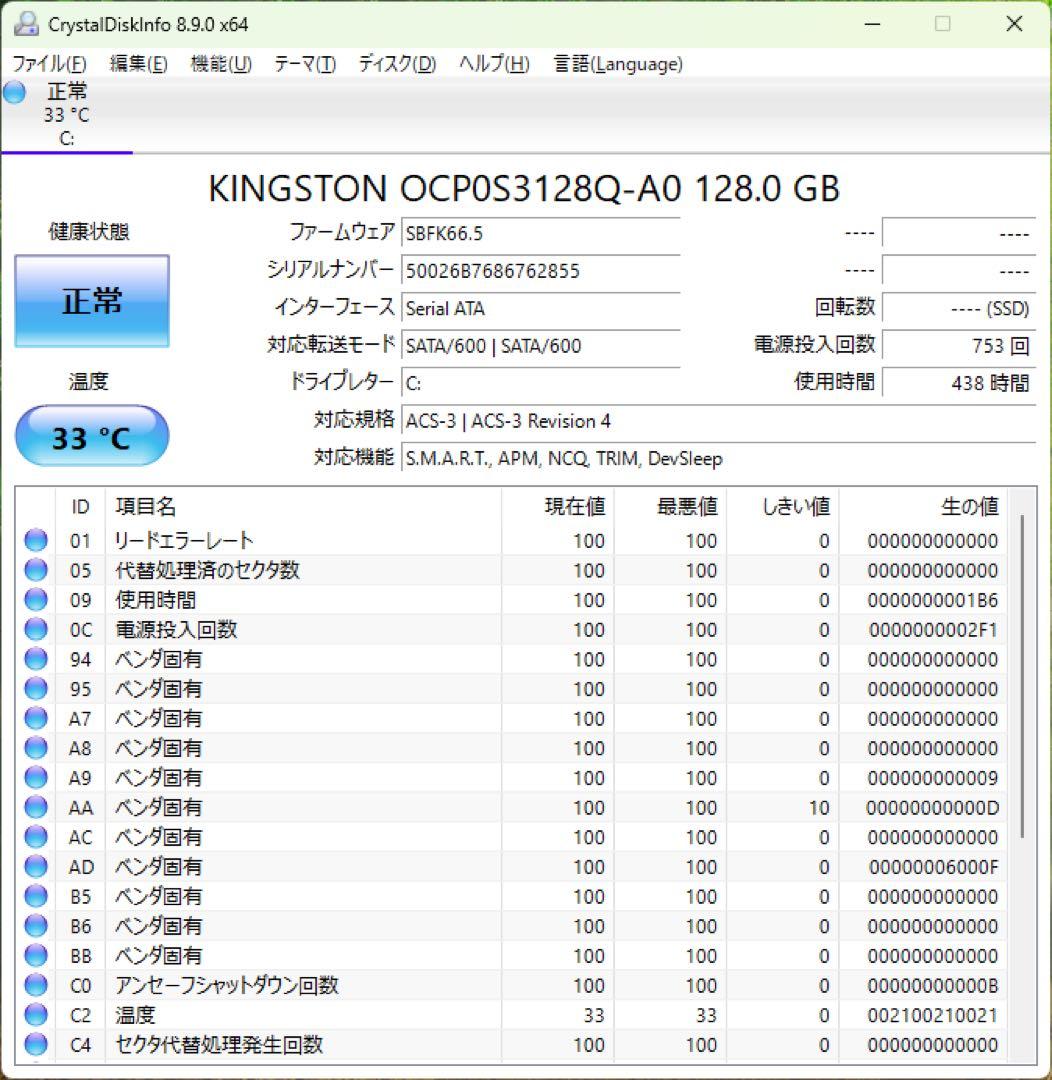The width and height of the screenshot is (1052, 1080).
Task: Click the status icon beside 使用時間 attribute 09
Action: click(x=35, y=599)
